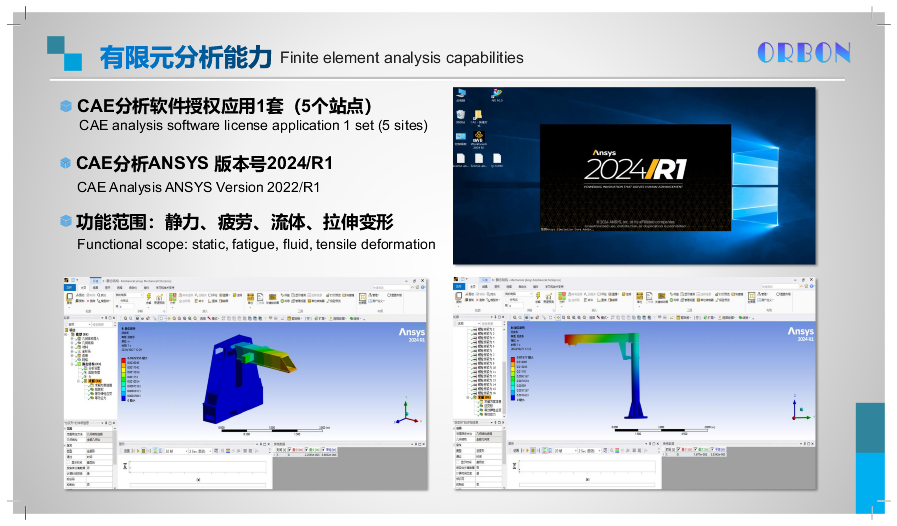Toggle the red series checkbox in crane tabular data

coord(680,451)
